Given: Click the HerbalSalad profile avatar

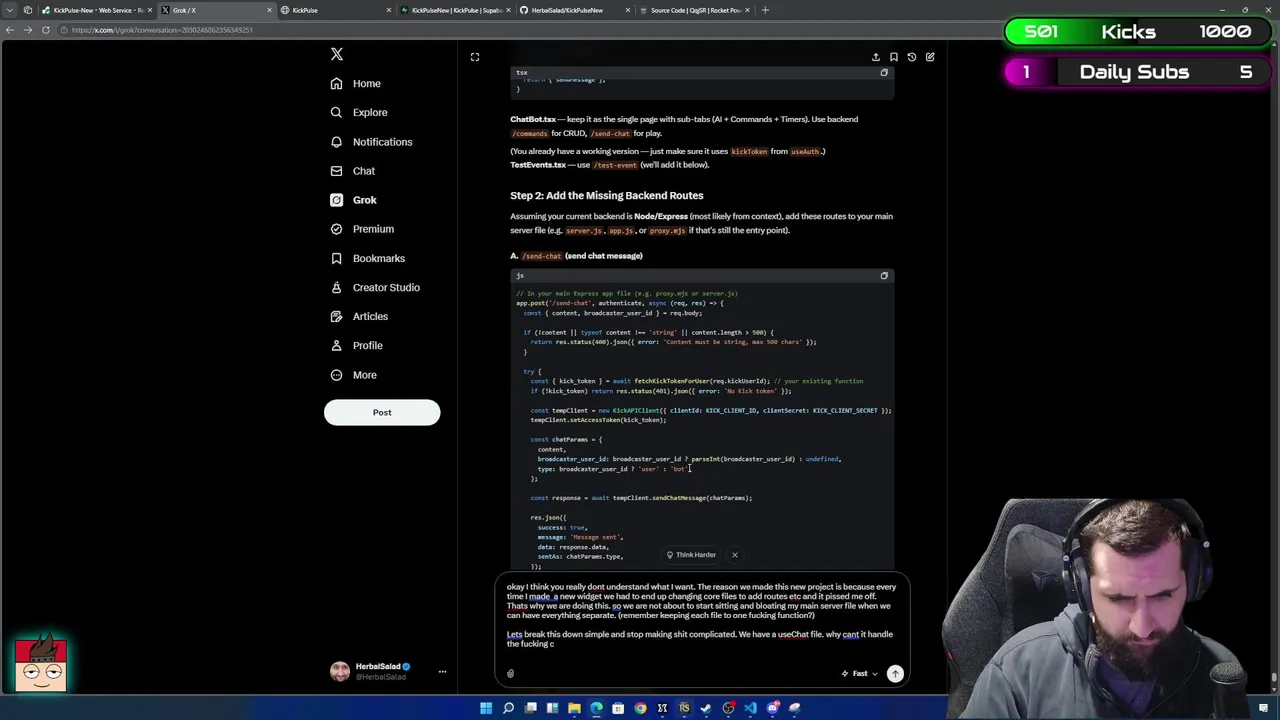Looking at the screenshot, I should point(341,671).
